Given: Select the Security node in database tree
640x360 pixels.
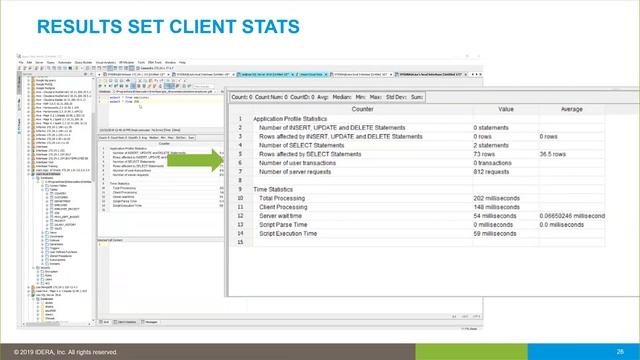Looking at the screenshot, I should [45, 268].
